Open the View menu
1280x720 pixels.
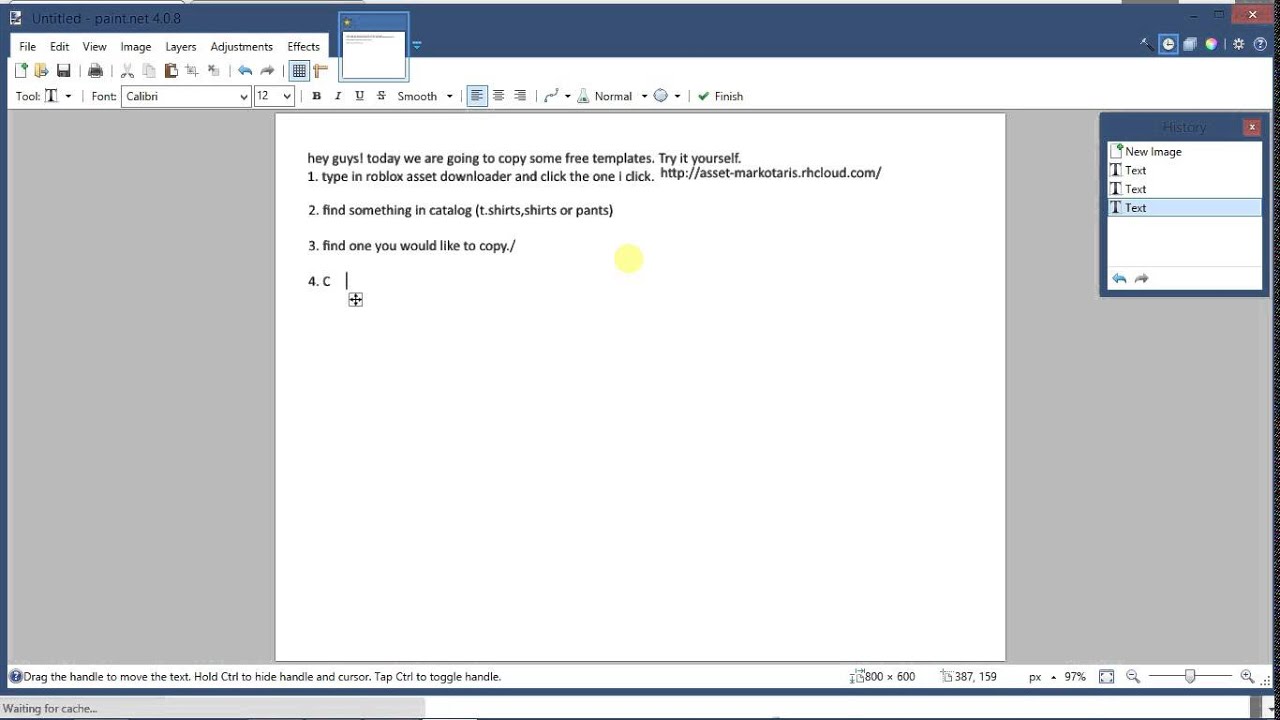pos(94,46)
